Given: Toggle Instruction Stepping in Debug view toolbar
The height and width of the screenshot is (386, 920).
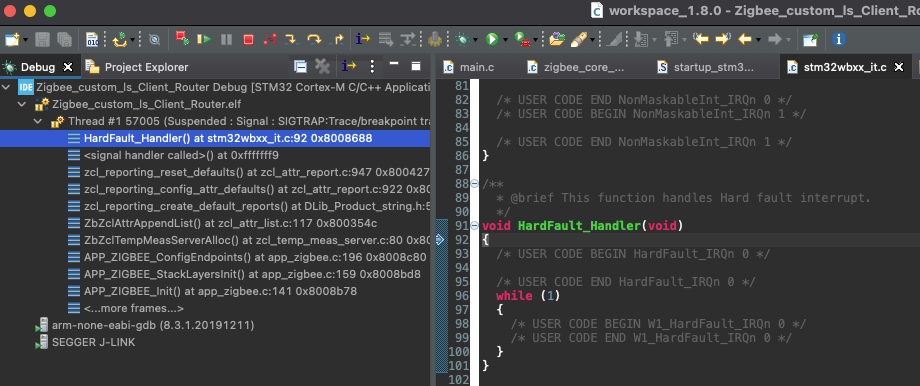Looking at the screenshot, I should coord(349,66).
